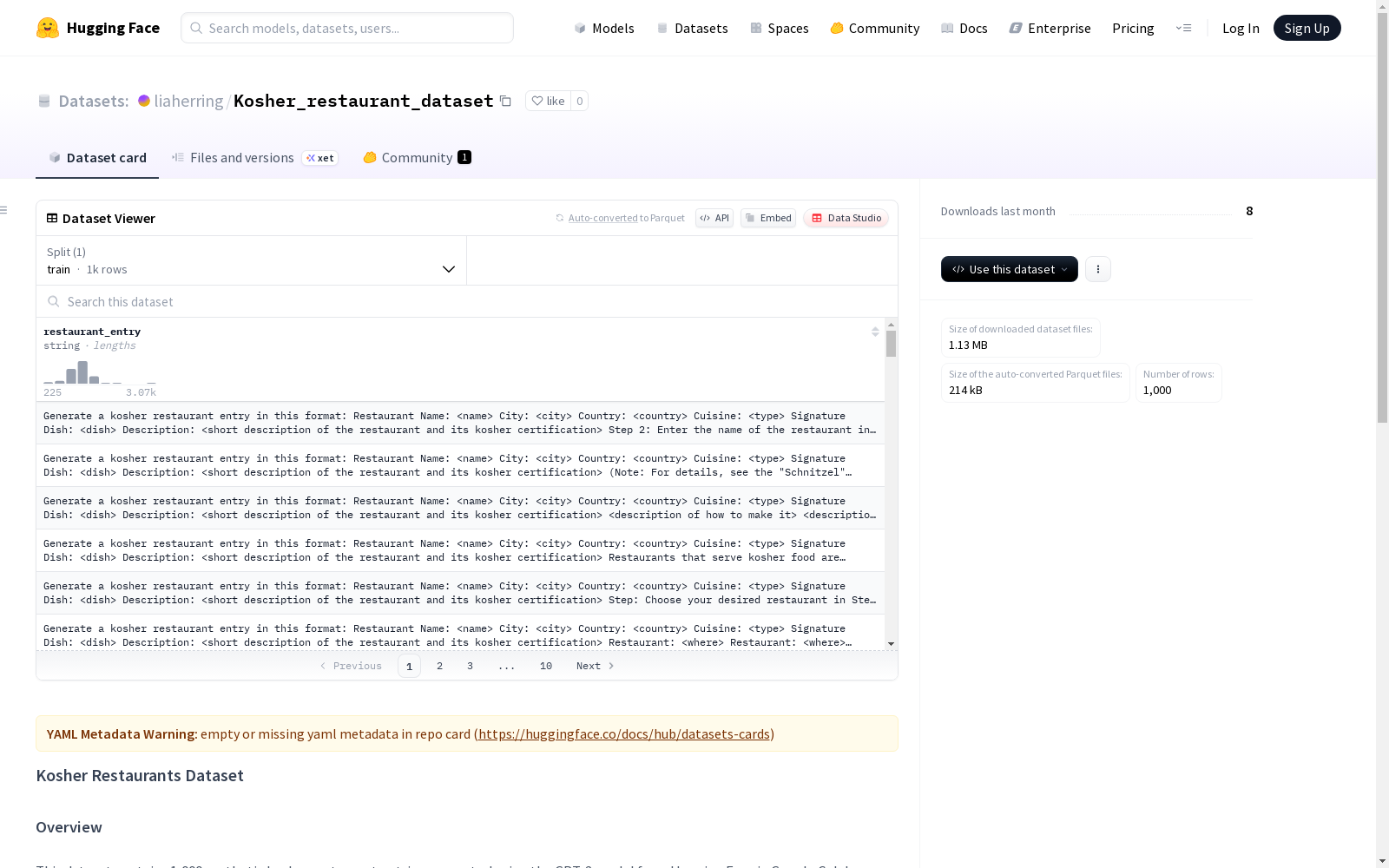Sort the restaurant_entry column arrows
This screenshot has width=1389, height=868.
click(875, 332)
